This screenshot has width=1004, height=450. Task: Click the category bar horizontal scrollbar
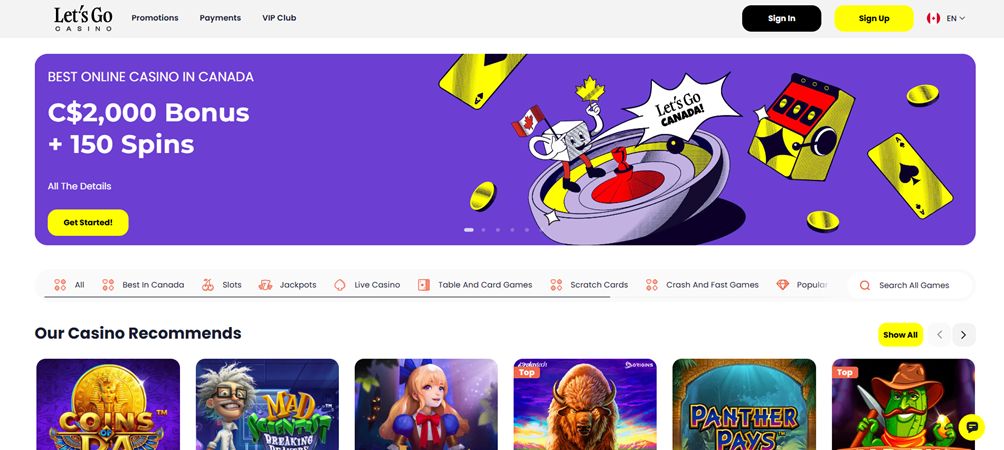point(327,297)
